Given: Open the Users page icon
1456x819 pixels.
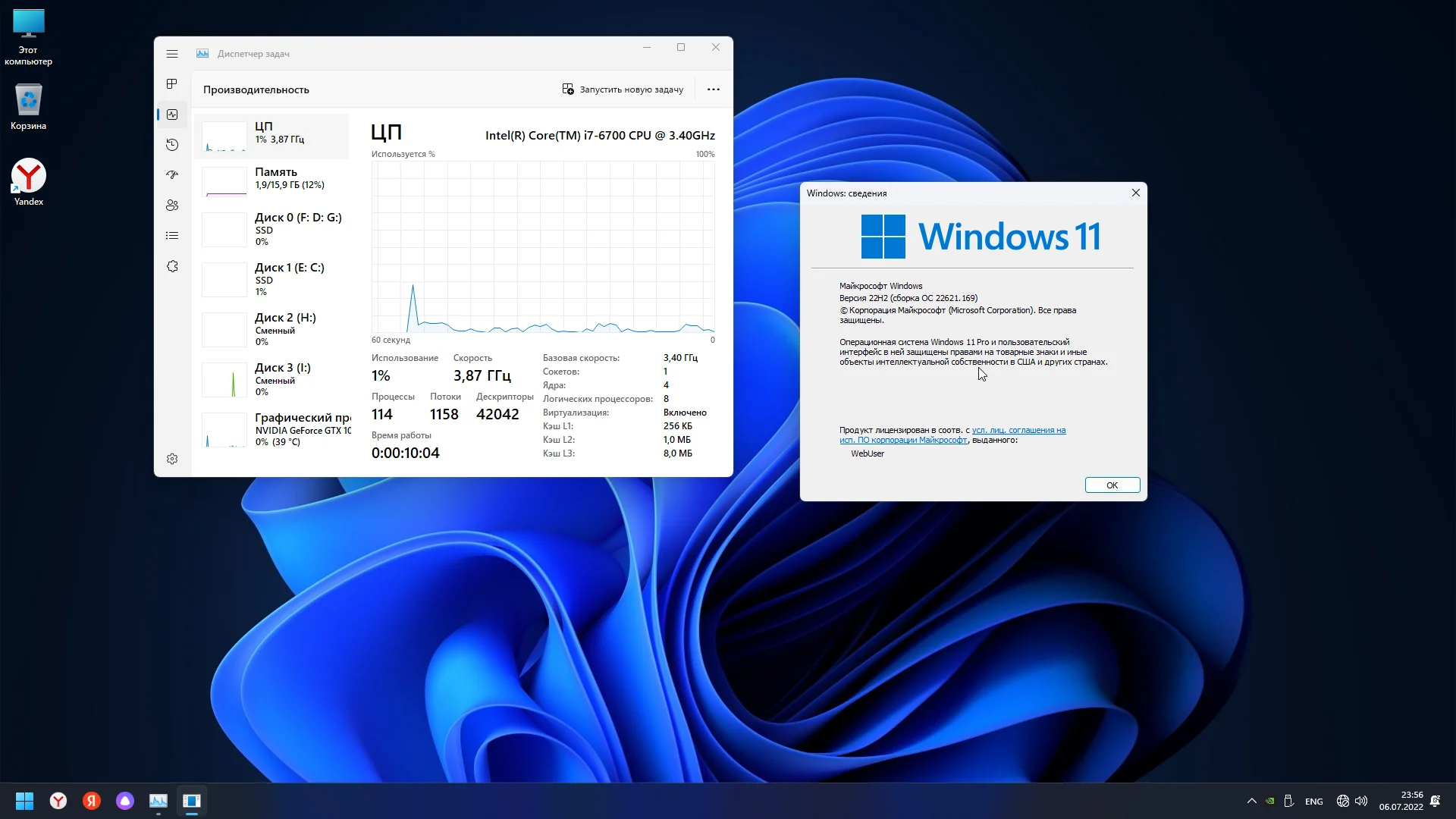Looking at the screenshot, I should coord(172,206).
